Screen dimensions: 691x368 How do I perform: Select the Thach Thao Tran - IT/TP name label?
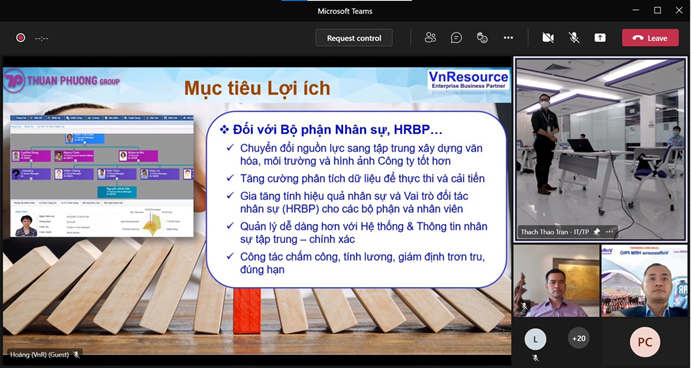(x=555, y=231)
